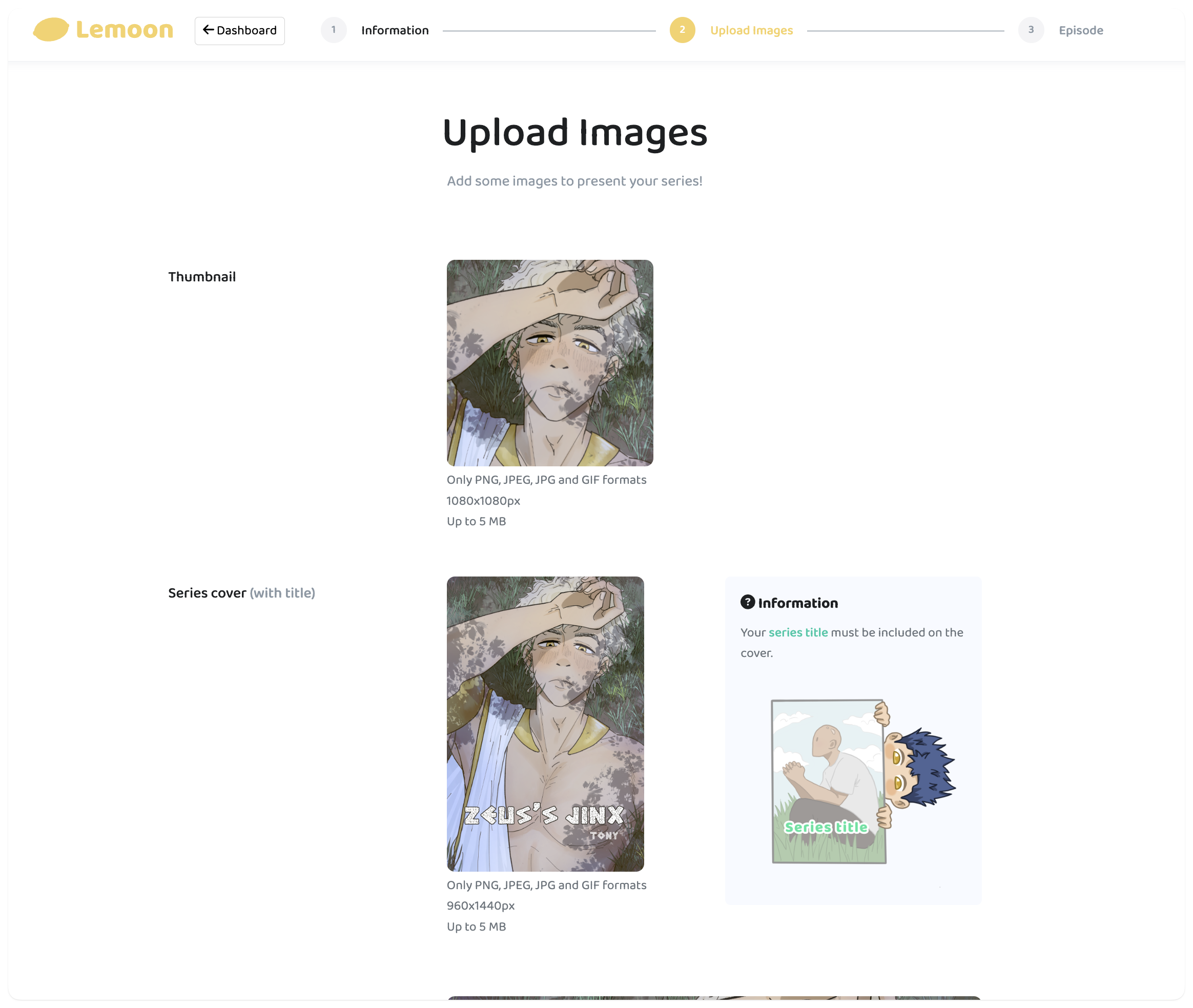
Task: Go back using the Dashboard button
Action: pyautogui.click(x=239, y=30)
